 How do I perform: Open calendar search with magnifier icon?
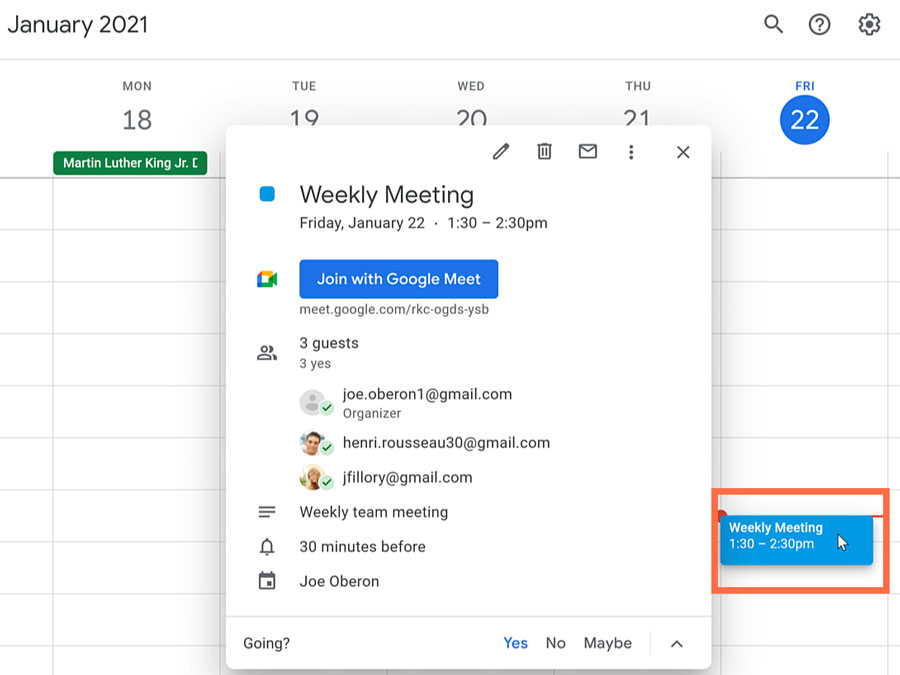pos(773,25)
